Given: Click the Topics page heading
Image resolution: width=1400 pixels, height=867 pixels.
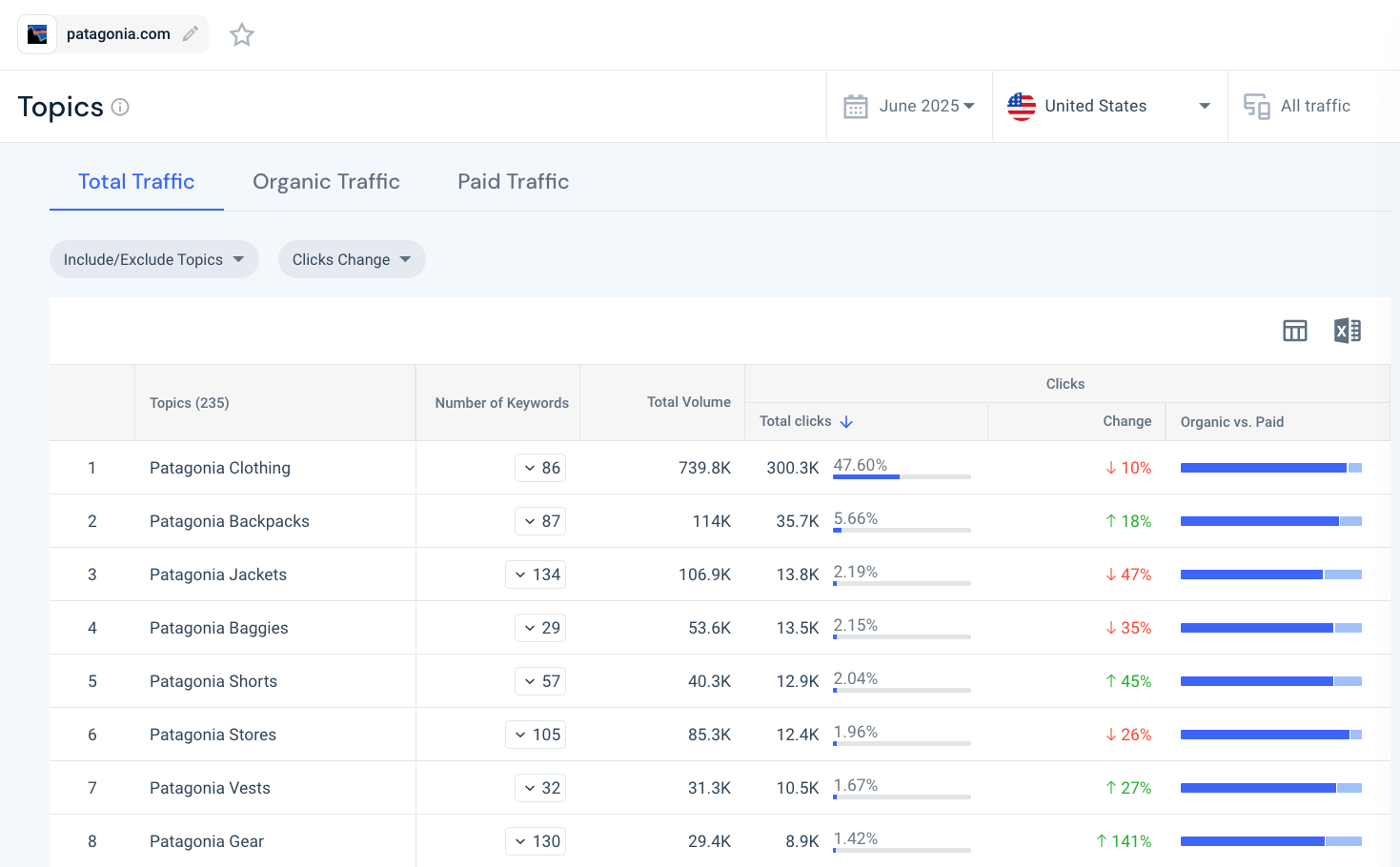Looking at the screenshot, I should [x=60, y=107].
